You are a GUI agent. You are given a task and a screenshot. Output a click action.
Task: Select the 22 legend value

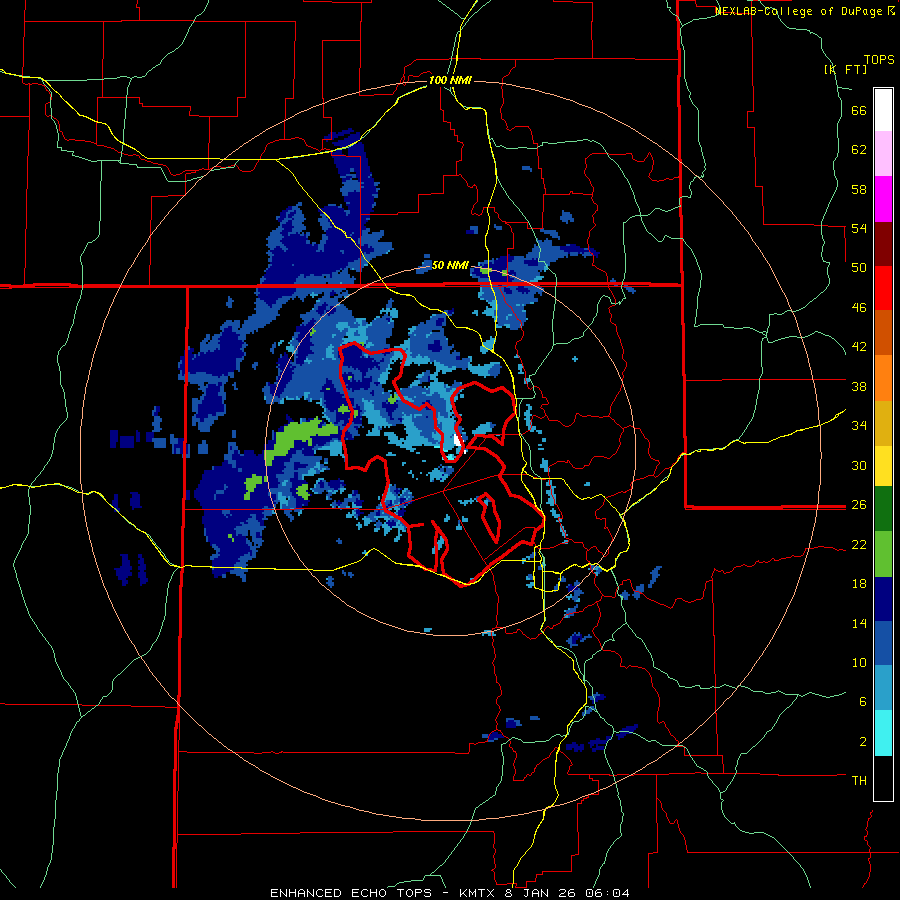(859, 545)
